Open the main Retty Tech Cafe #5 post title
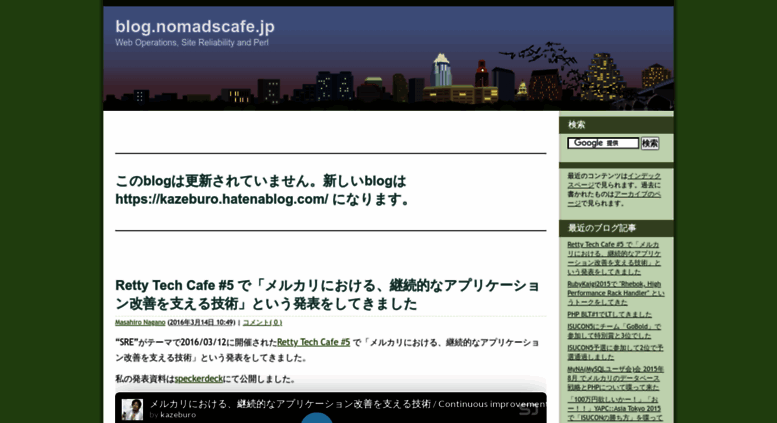 tap(327, 295)
